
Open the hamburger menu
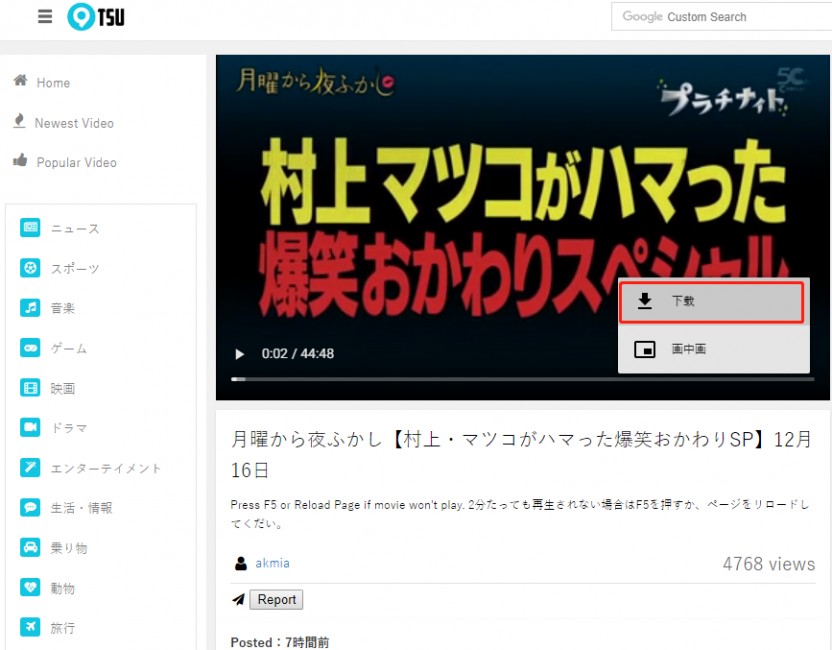click(45, 17)
